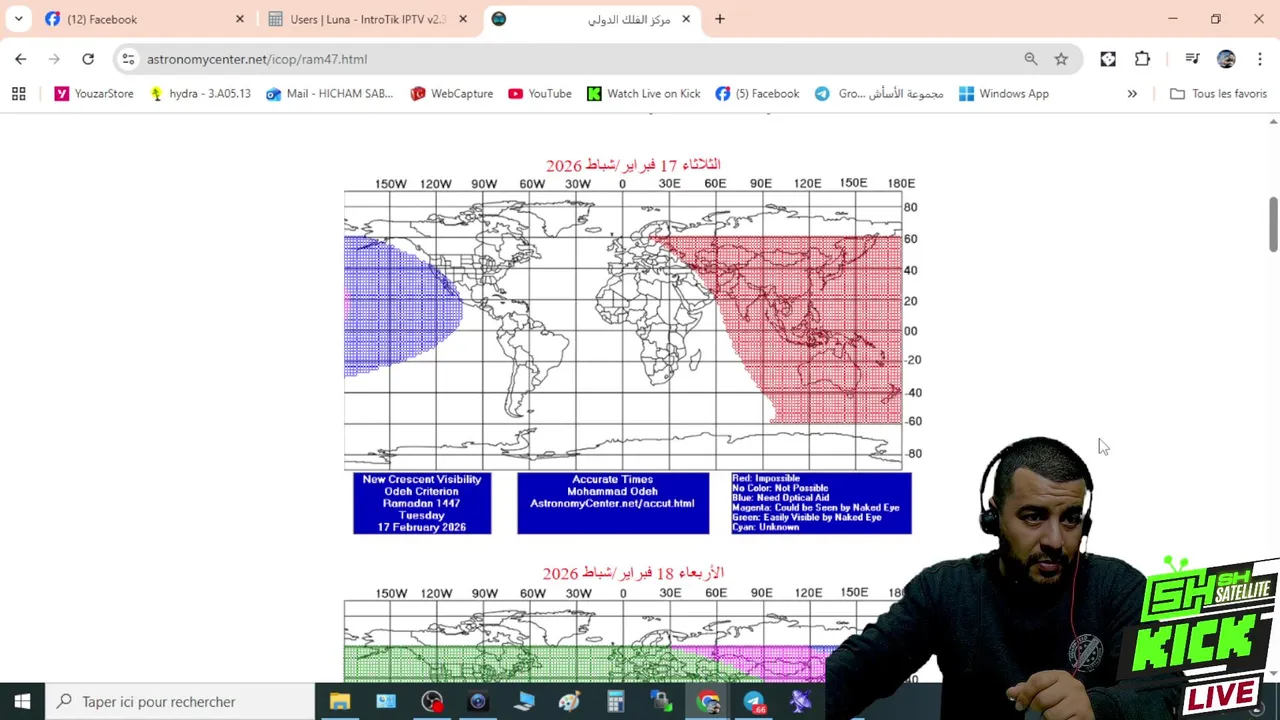Reload the astronomycenter.net page
The width and height of the screenshot is (1280, 720).
coord(88,59)
